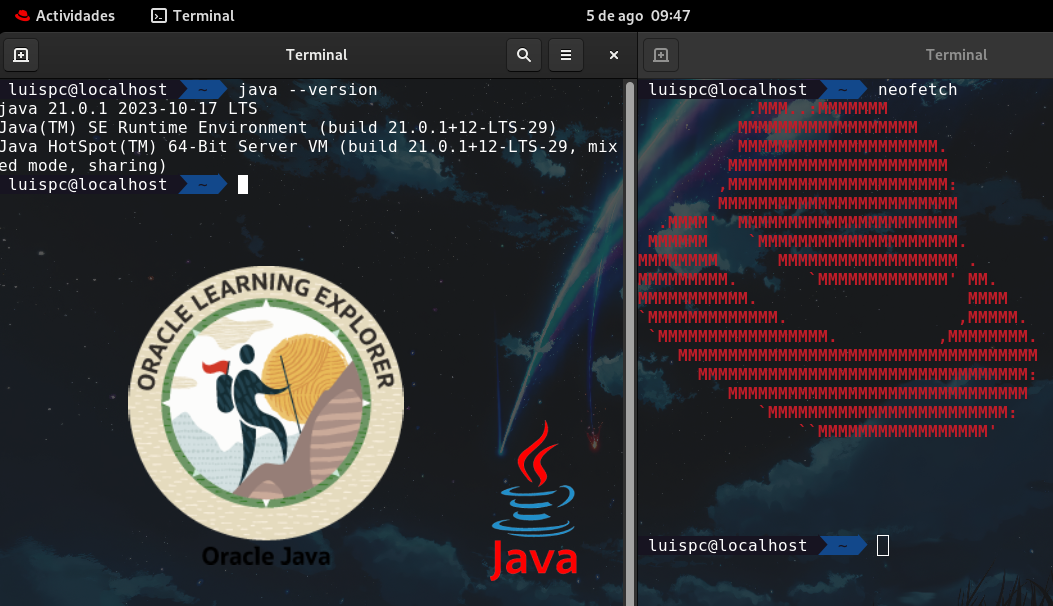Open new tab in left Terminal window

(x=21, y=55)
